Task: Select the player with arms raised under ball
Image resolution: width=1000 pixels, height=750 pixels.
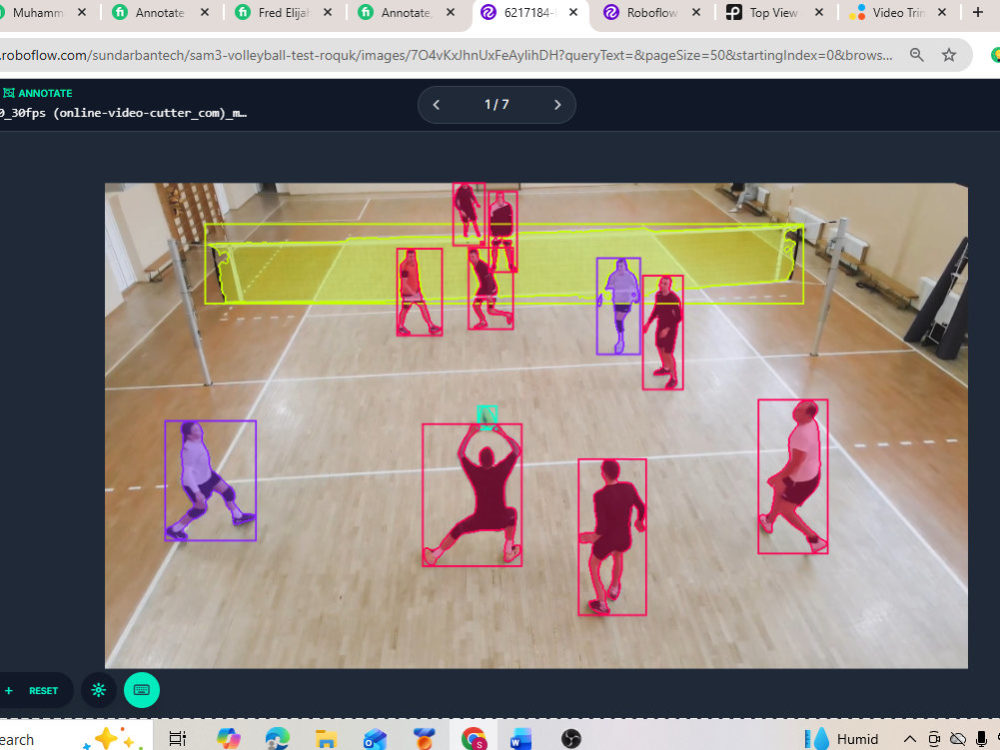Action: 472,495
